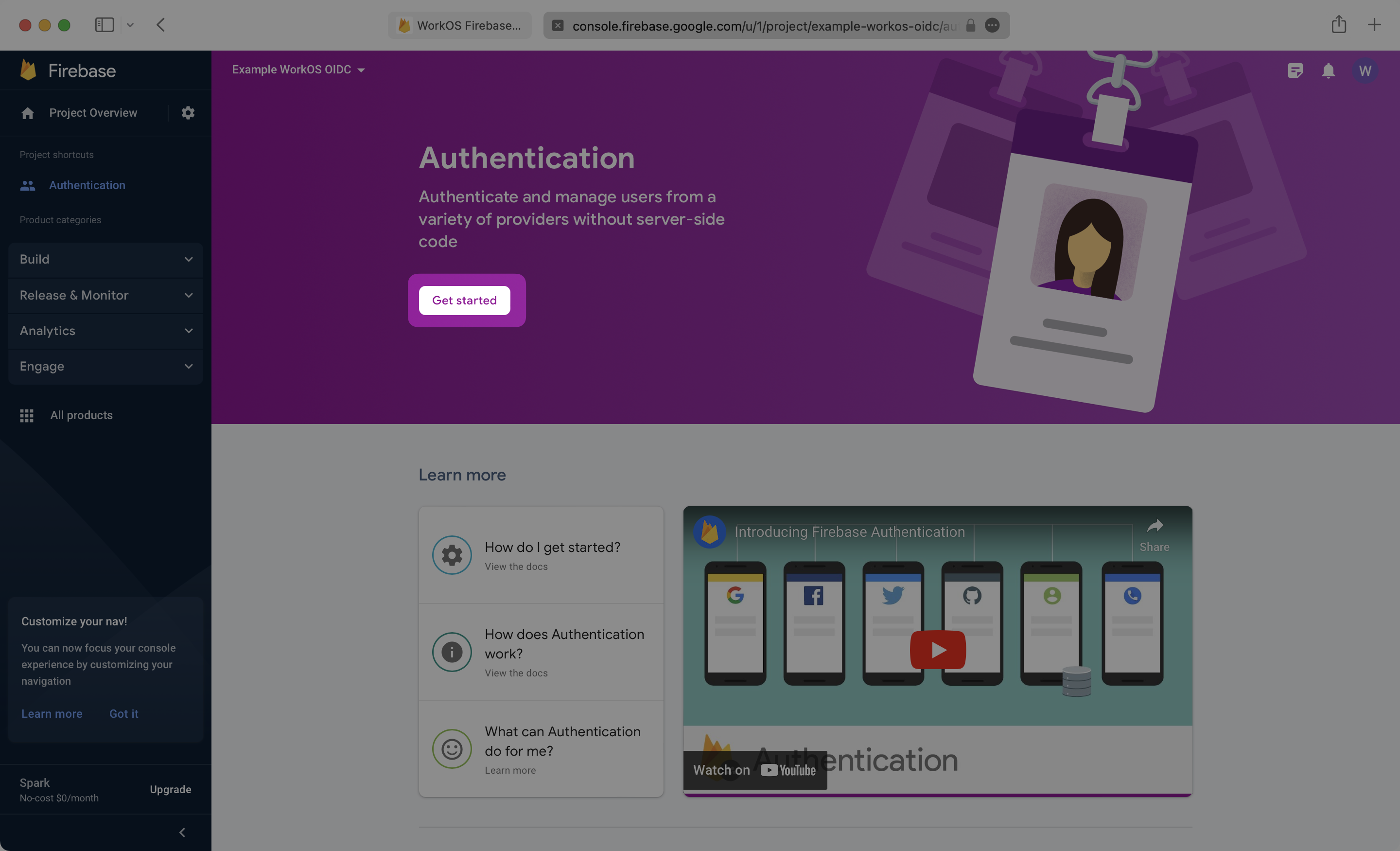
Task: Collapse the Firebase navigation sidebar
Action: tap(182, 832)
